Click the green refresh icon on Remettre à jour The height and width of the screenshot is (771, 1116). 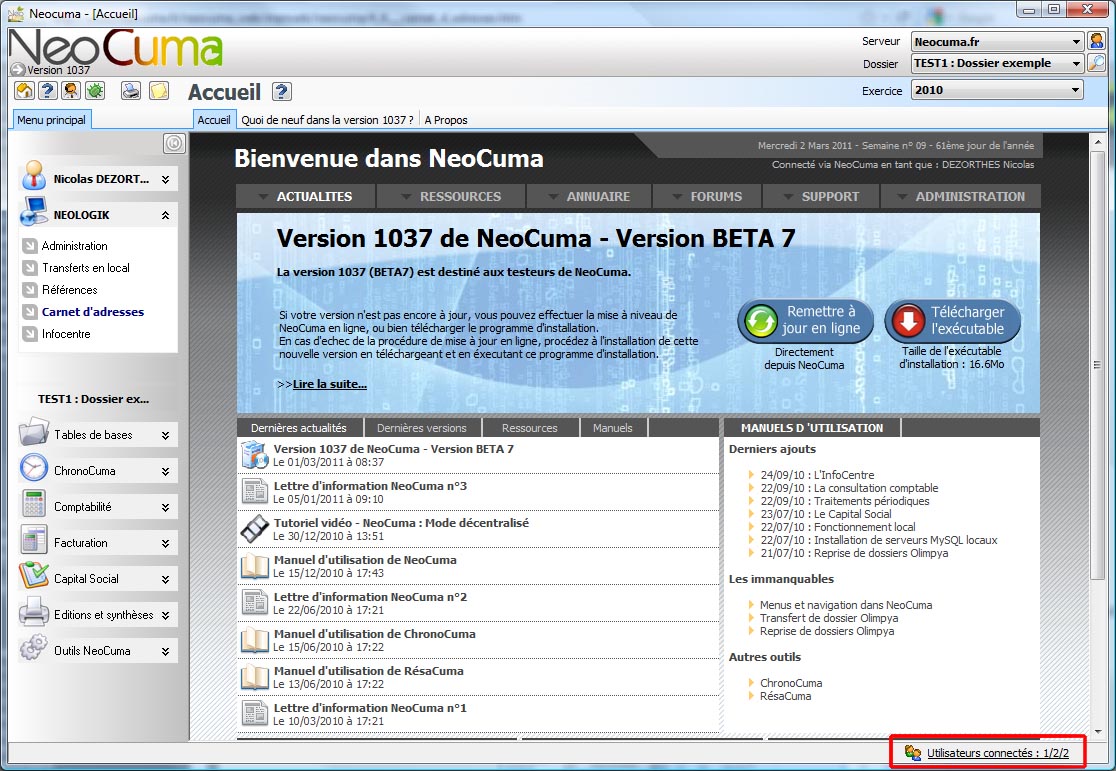pyautogui.click(x=761, y=321)
